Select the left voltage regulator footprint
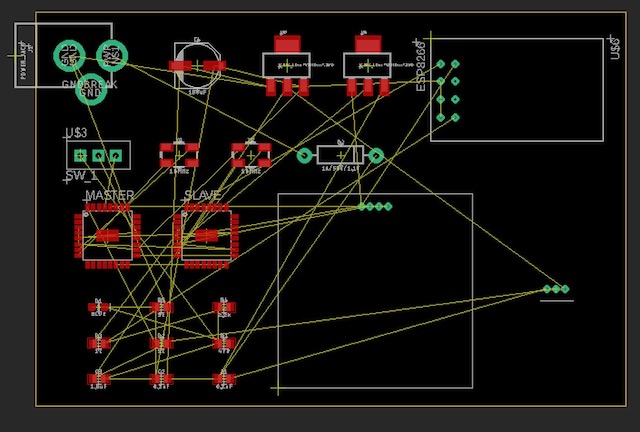Screen dimensions: 640x432 (287, 65)
